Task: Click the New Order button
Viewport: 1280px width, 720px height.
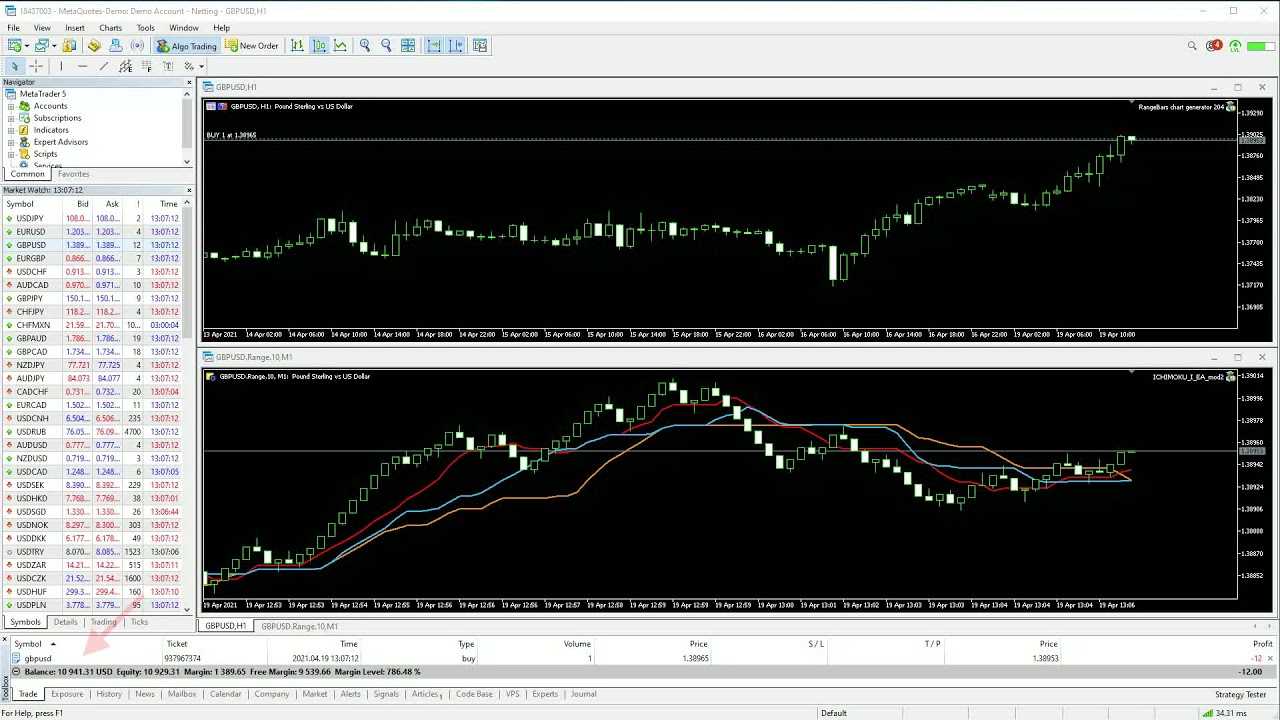Action: [x=252, y=45]
